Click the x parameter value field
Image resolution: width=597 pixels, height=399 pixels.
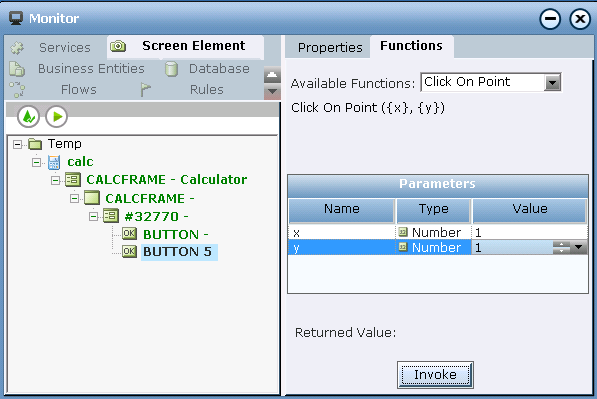tap(530, 232)
